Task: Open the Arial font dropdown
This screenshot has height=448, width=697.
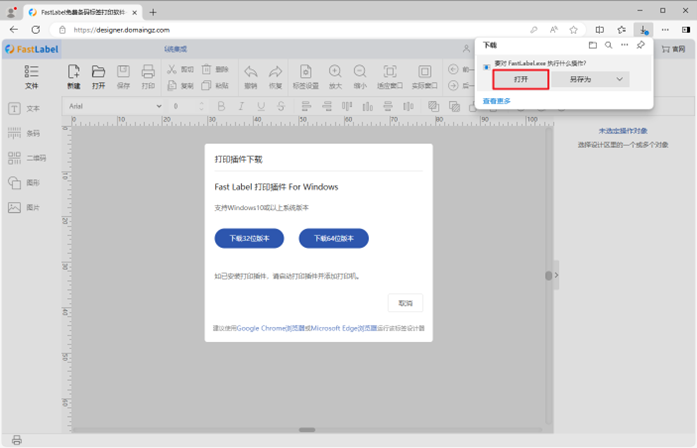Action: (x=115, y=105)
